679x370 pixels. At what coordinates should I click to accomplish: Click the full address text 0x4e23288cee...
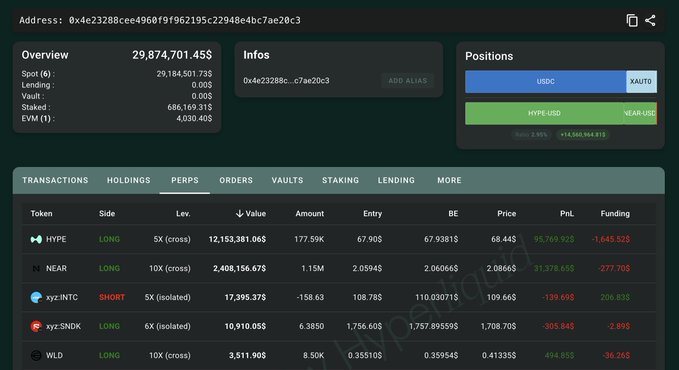[184, 20]
